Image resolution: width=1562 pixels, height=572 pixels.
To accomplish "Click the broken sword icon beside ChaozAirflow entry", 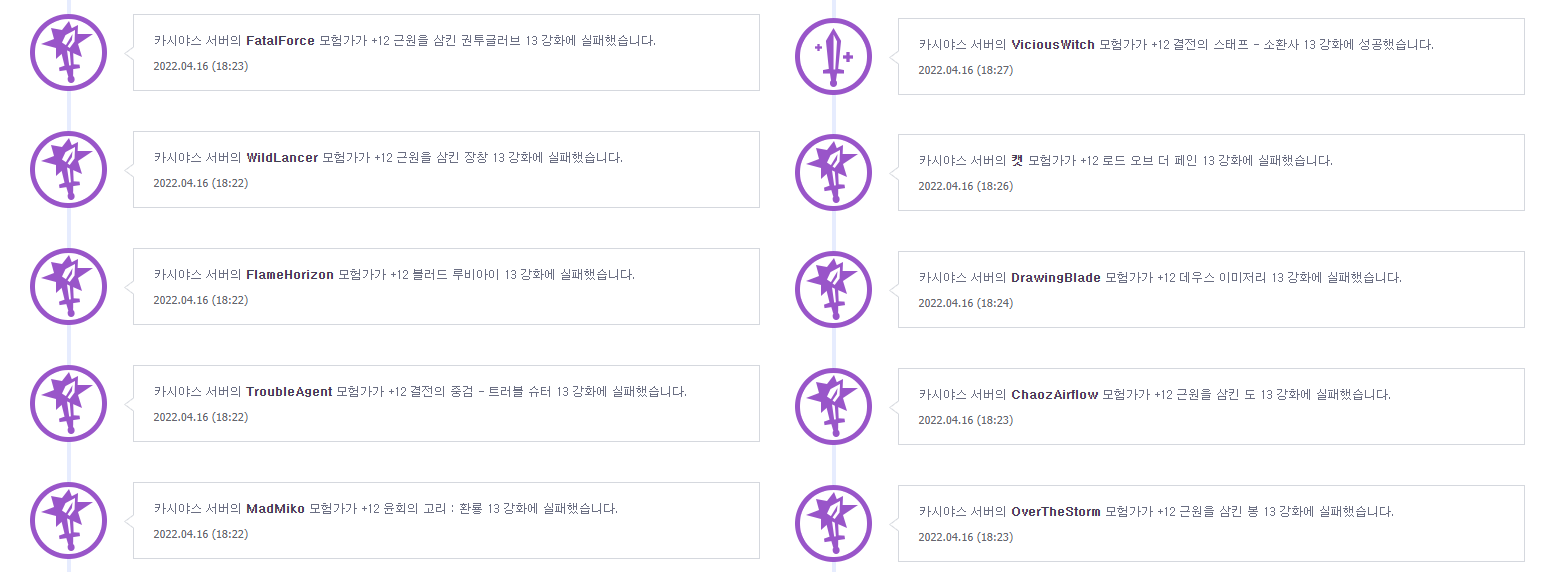I will point(833,407).
